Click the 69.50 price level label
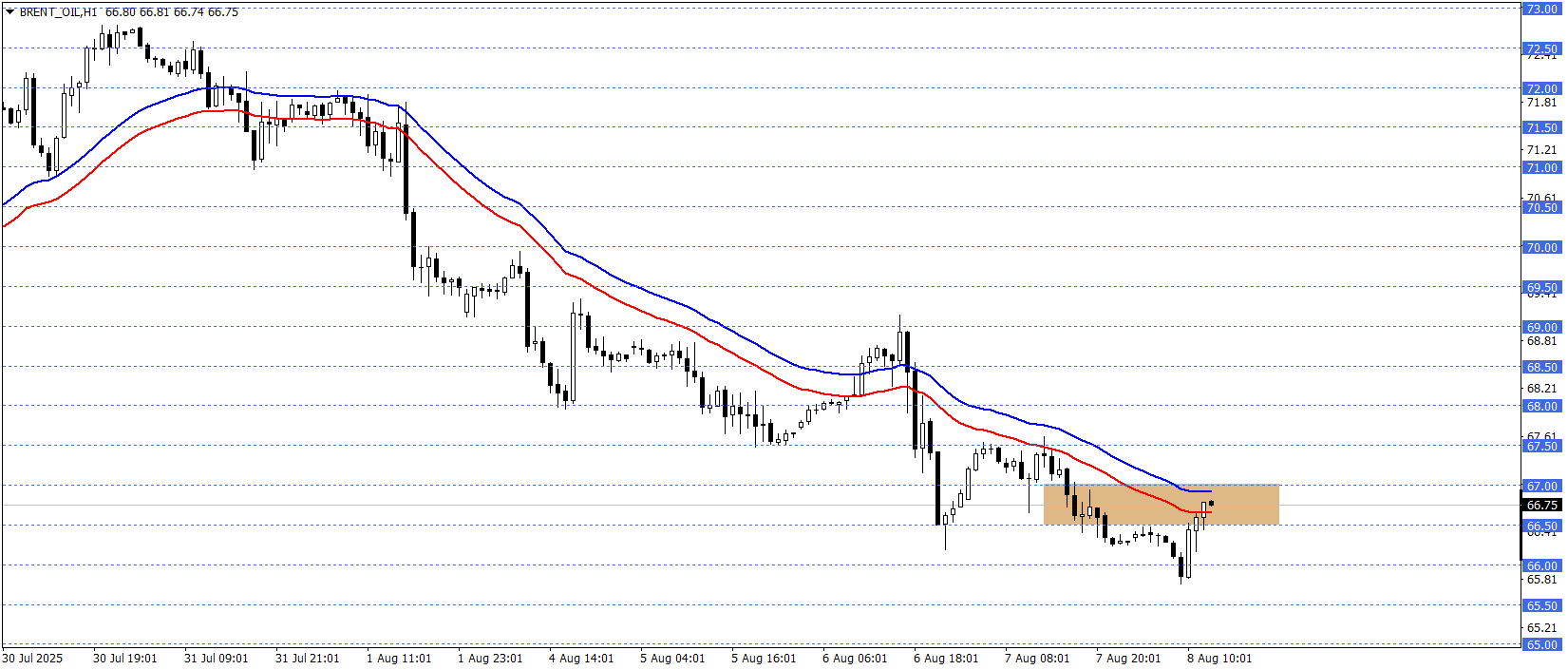This screenshot has width=1568, height=670. pos(1541,287)
